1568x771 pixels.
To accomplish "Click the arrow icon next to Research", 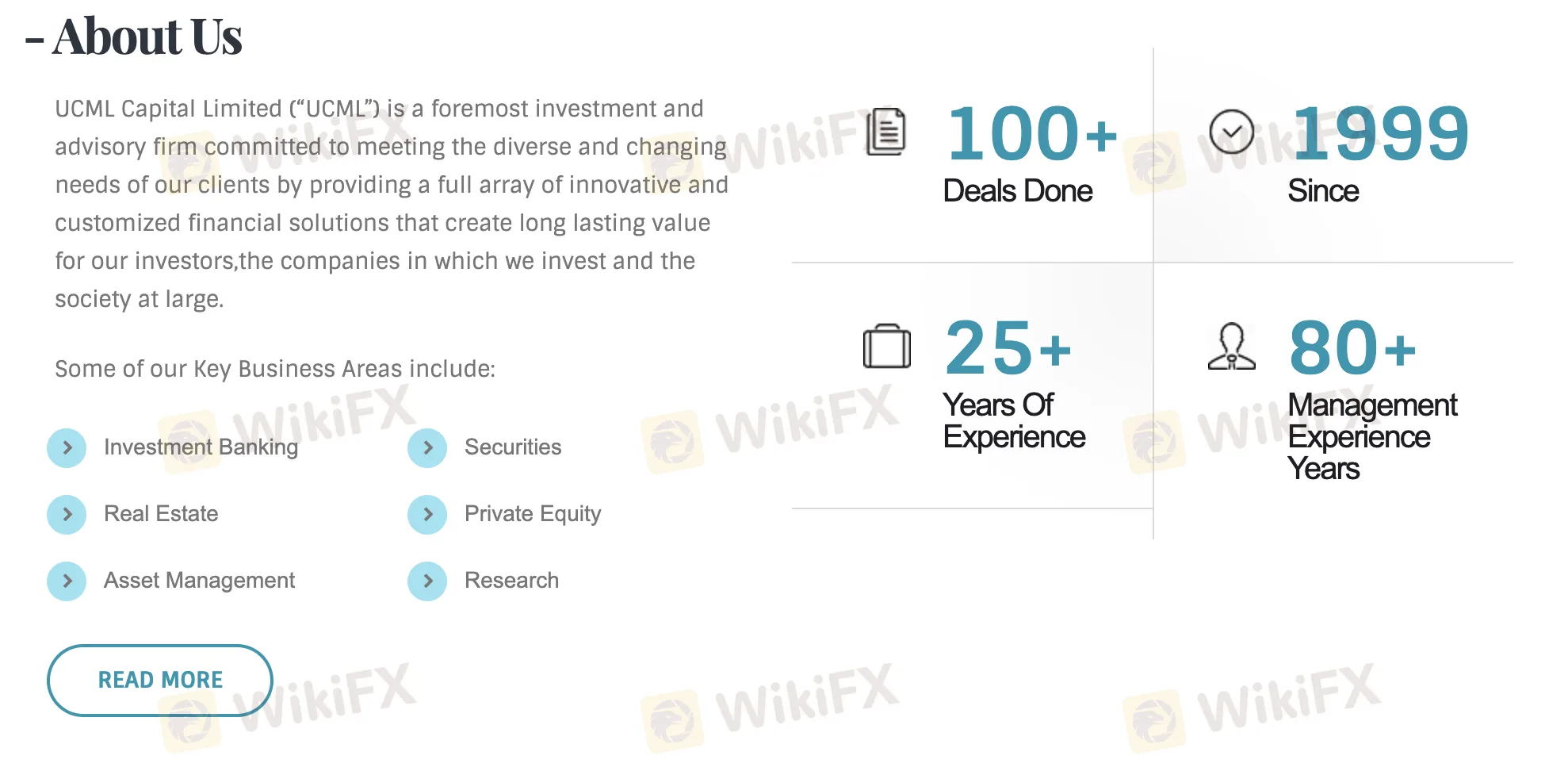I will 427,581.
